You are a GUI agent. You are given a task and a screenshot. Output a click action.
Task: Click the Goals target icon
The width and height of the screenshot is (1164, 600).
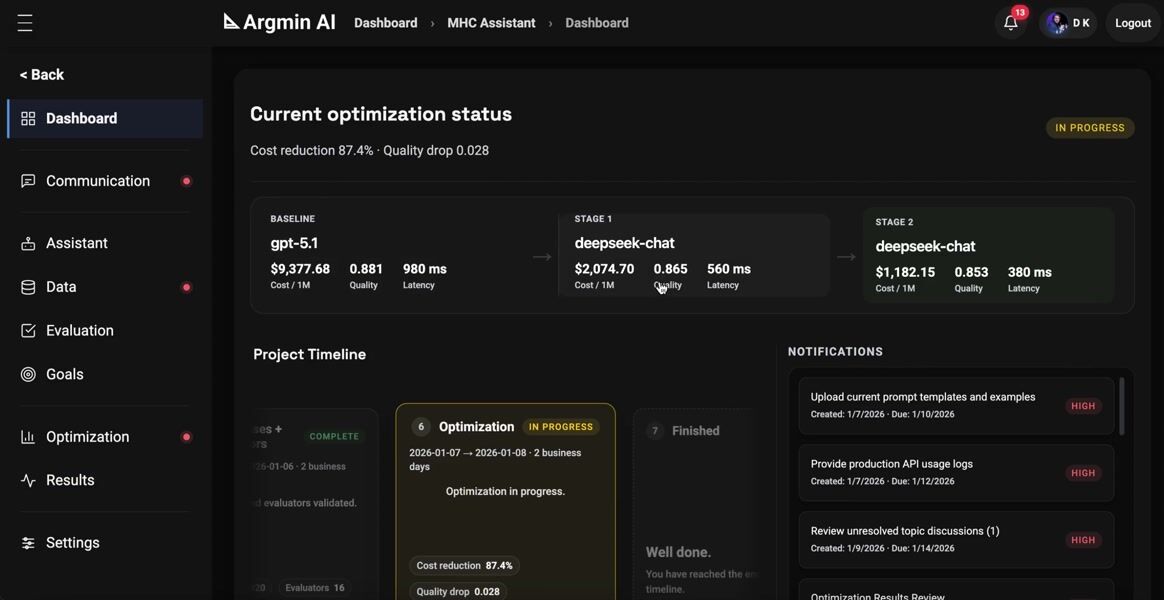28,375
